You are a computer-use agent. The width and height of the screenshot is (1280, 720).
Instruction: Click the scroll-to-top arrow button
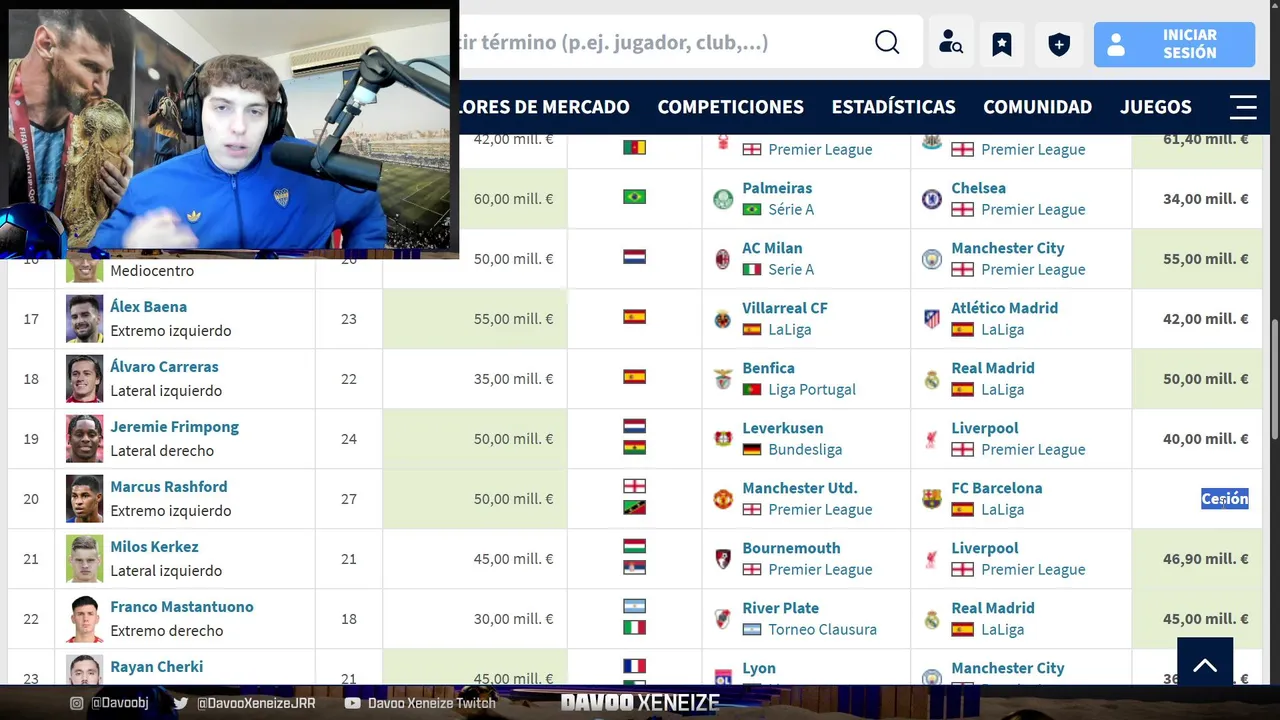pyautogui.click(x=1205, y=665)
